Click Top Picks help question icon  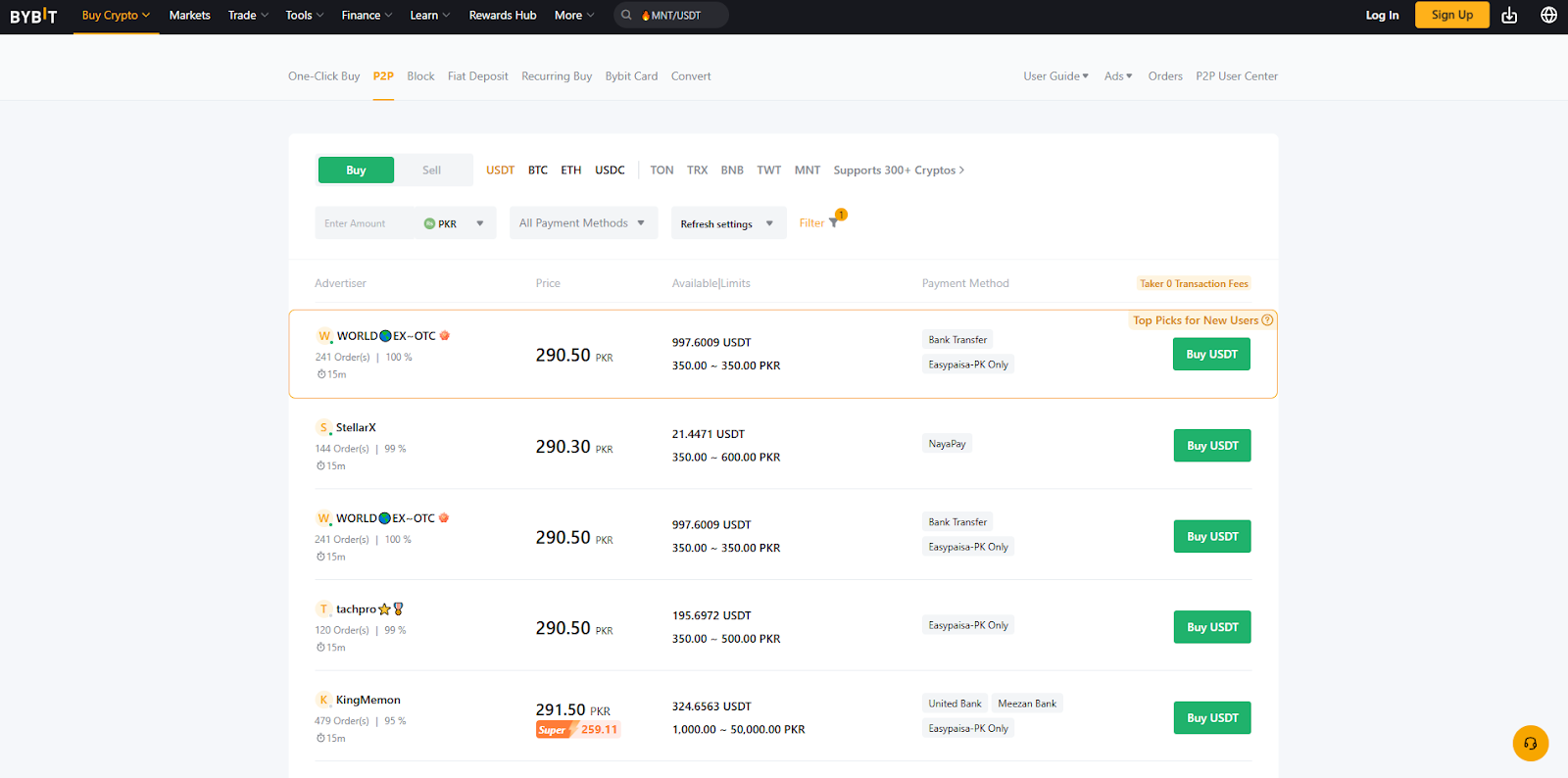(x=1267, y=320)
